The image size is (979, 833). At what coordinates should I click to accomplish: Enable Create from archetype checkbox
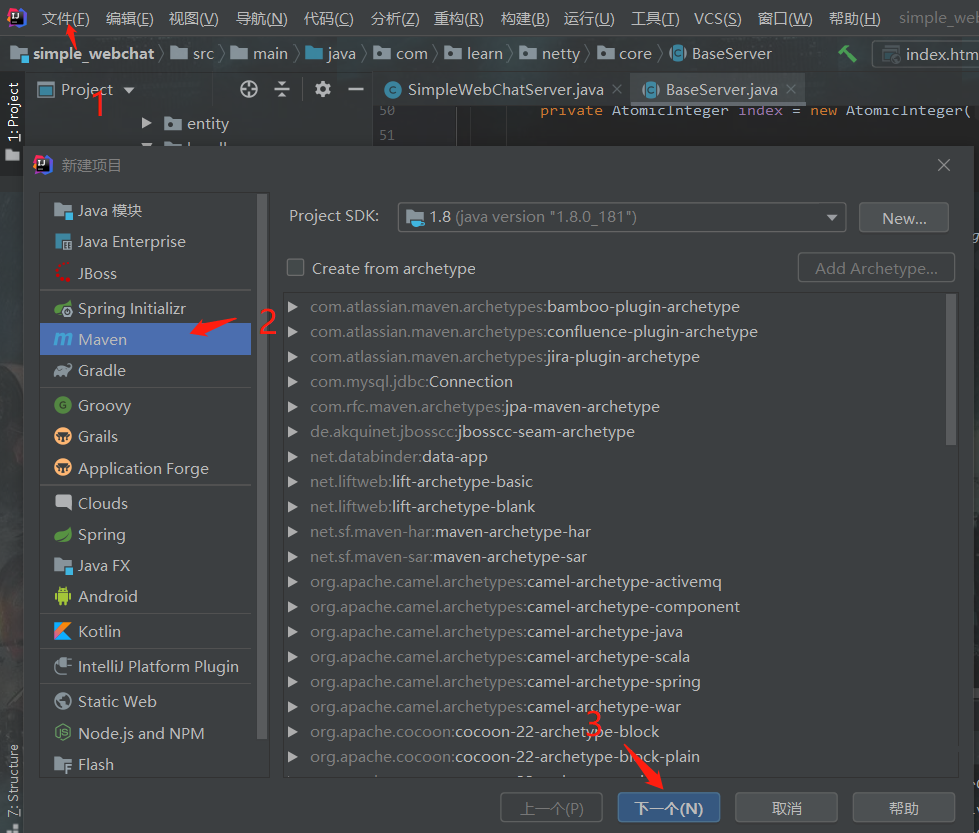tap(295, 268)
